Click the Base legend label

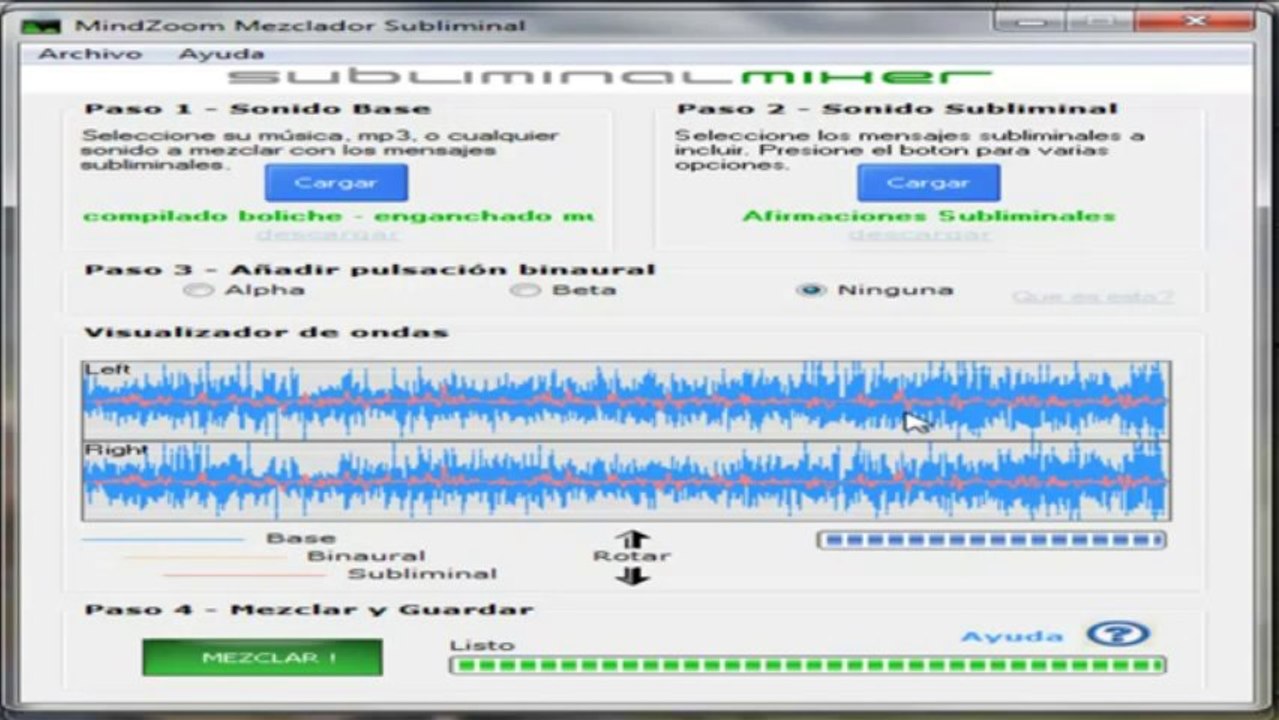click(301, 538)
